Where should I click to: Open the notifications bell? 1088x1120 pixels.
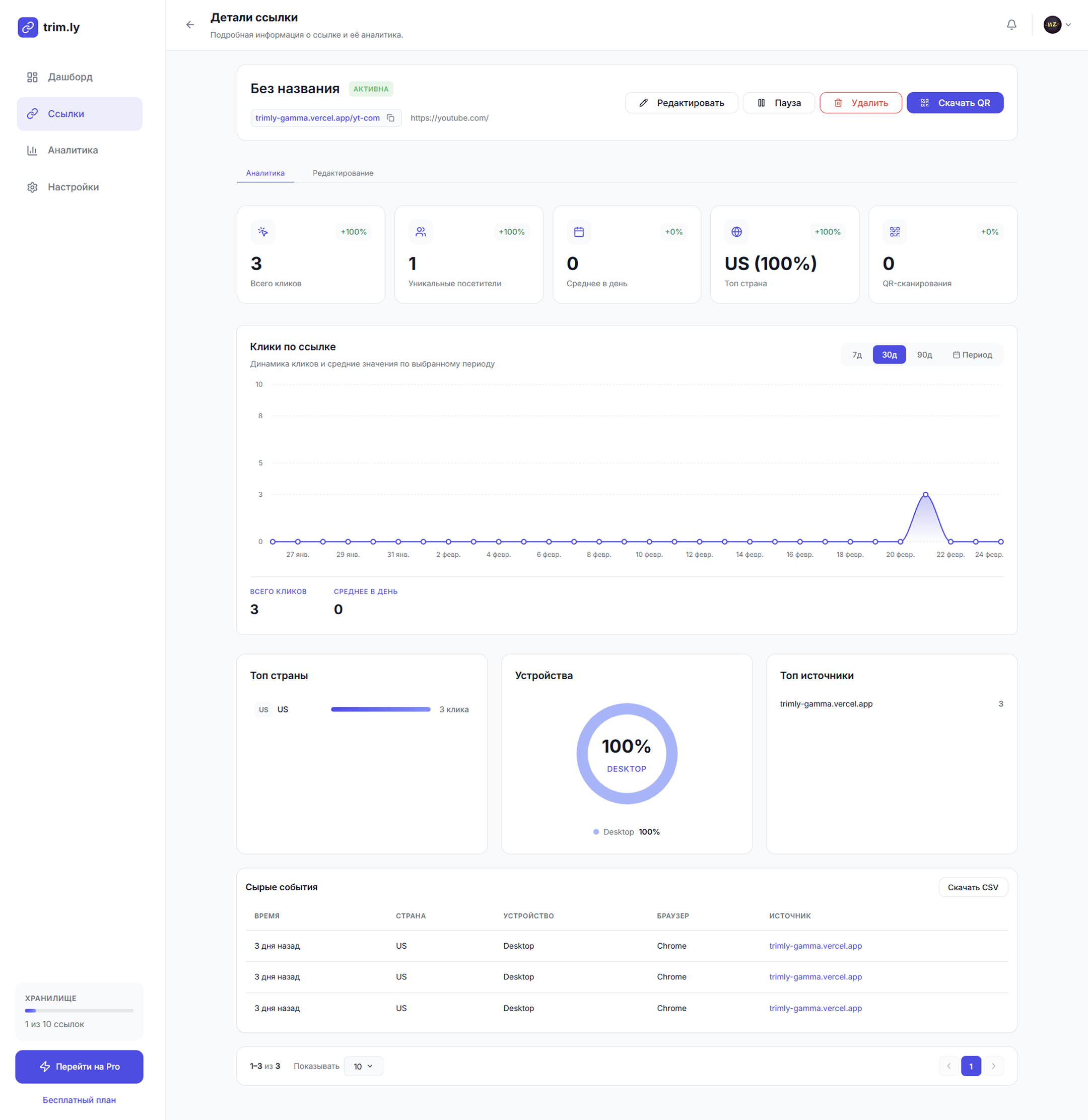[1011, 25]
